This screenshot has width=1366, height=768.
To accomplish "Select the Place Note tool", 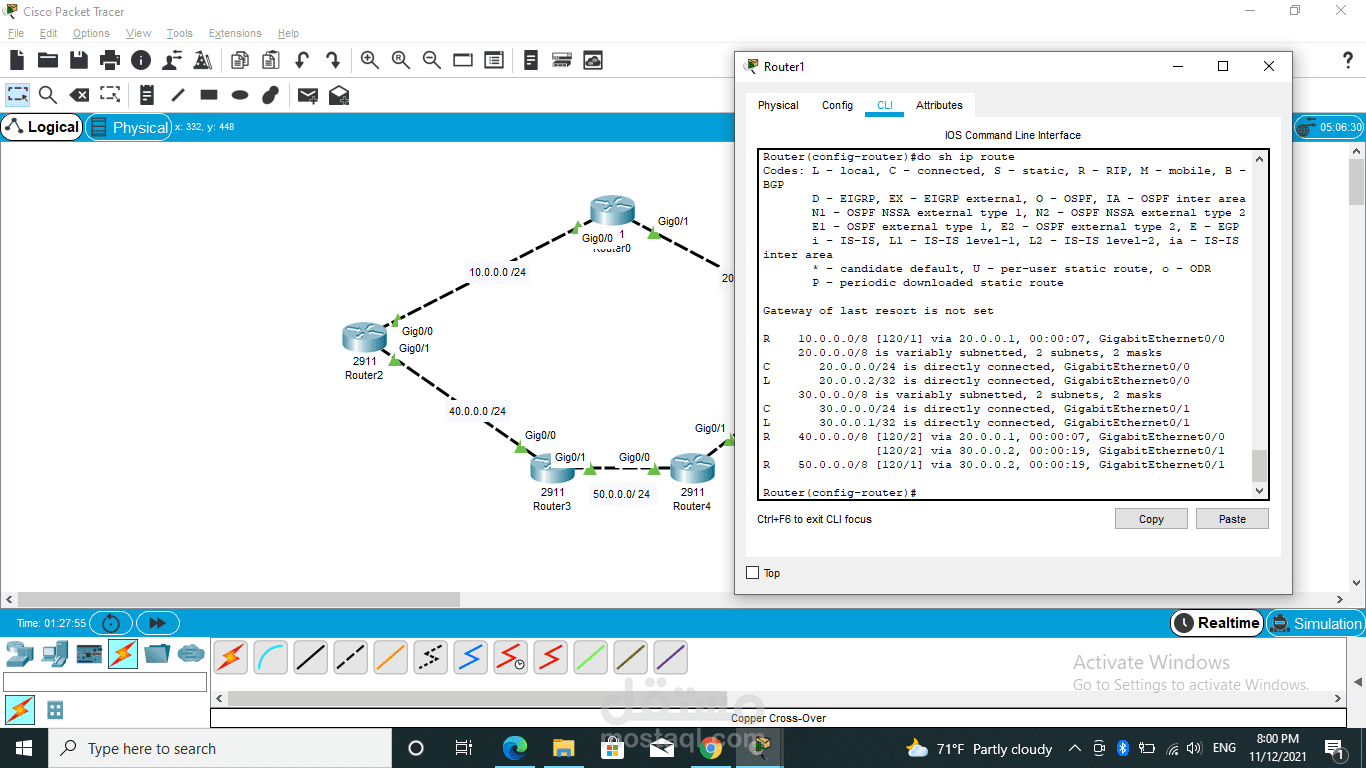I will (147, 95).
